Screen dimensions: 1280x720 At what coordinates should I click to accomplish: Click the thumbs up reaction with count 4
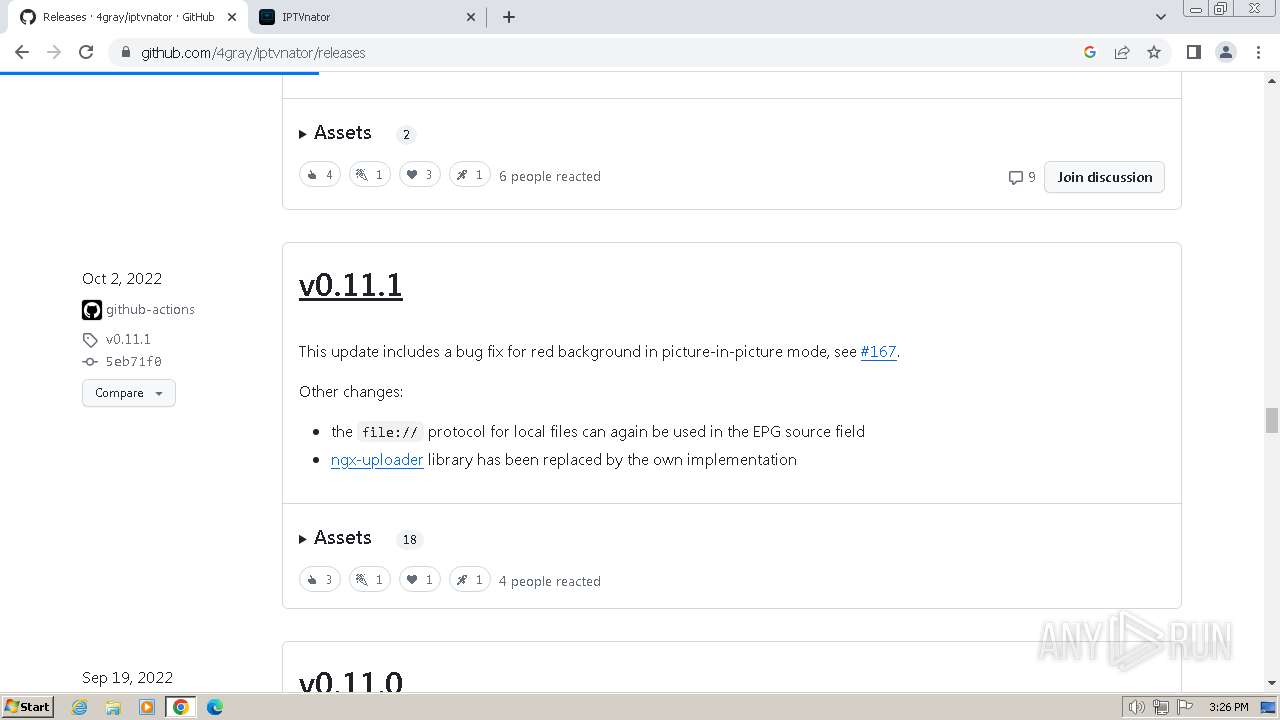coord(320,175)
